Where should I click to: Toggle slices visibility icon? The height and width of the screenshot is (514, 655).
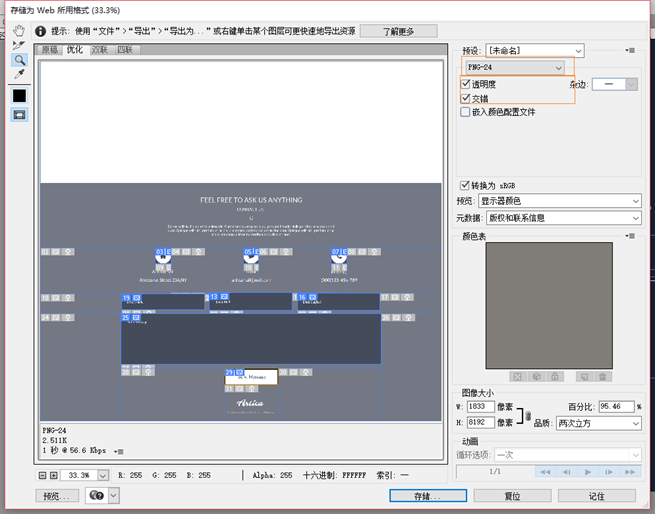[x=19, y=115]
